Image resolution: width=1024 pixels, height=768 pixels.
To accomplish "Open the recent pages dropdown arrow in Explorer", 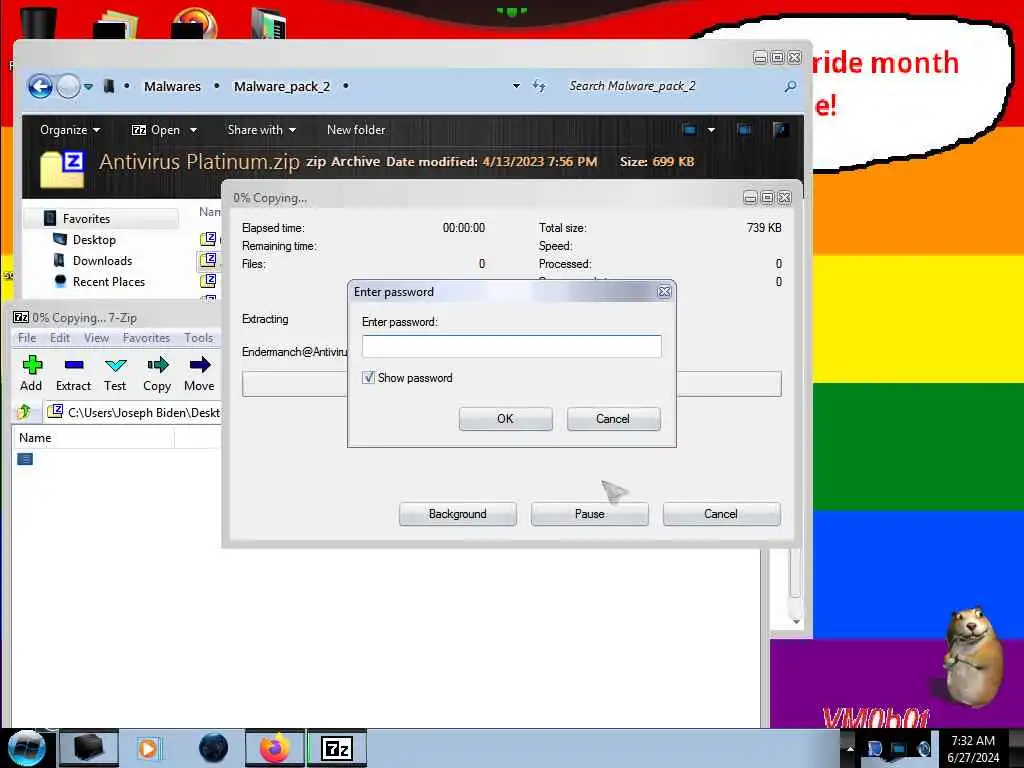I will tap(88, 86).
